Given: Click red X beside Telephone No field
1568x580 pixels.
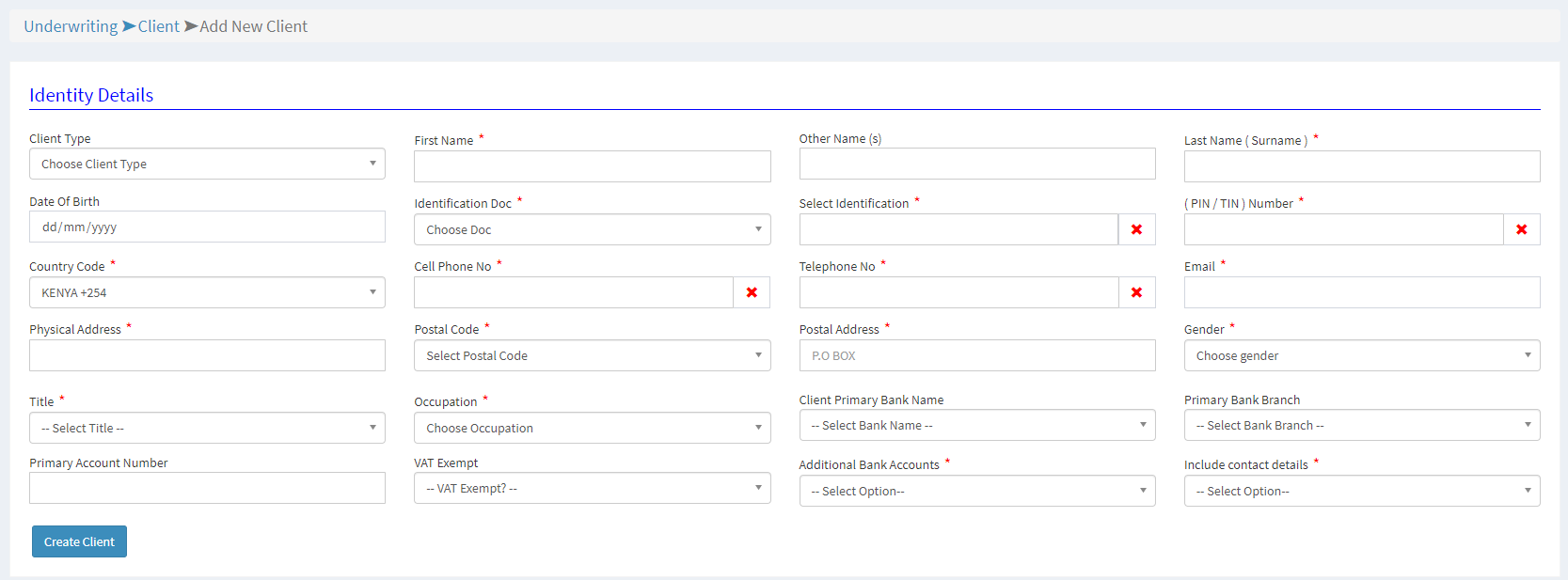Looking at the screenshot, I should coord(1136,292).
